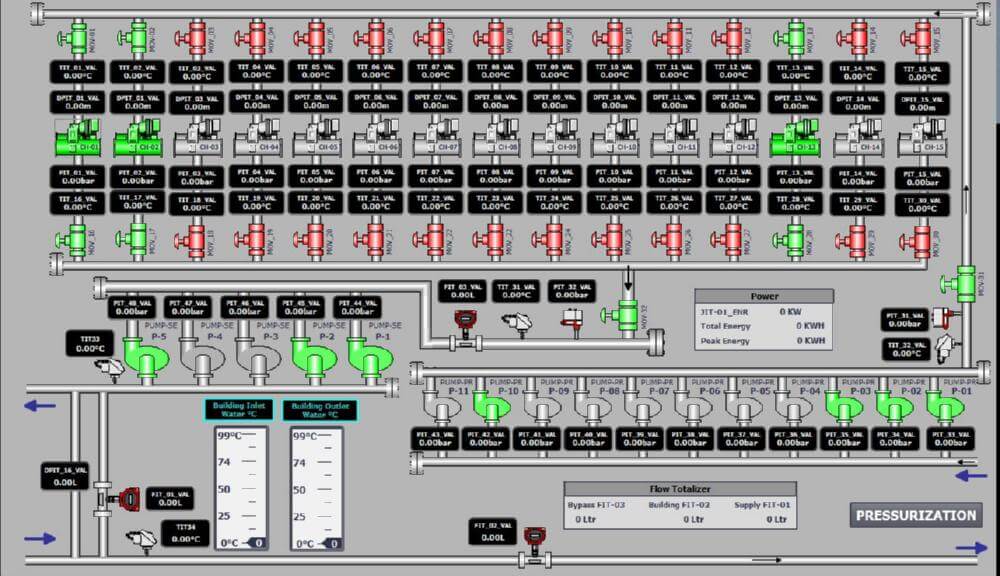This screenshot has width=1000, height=576.
Task: Click the PRESSURIZATION button
Action: [915, 515]
